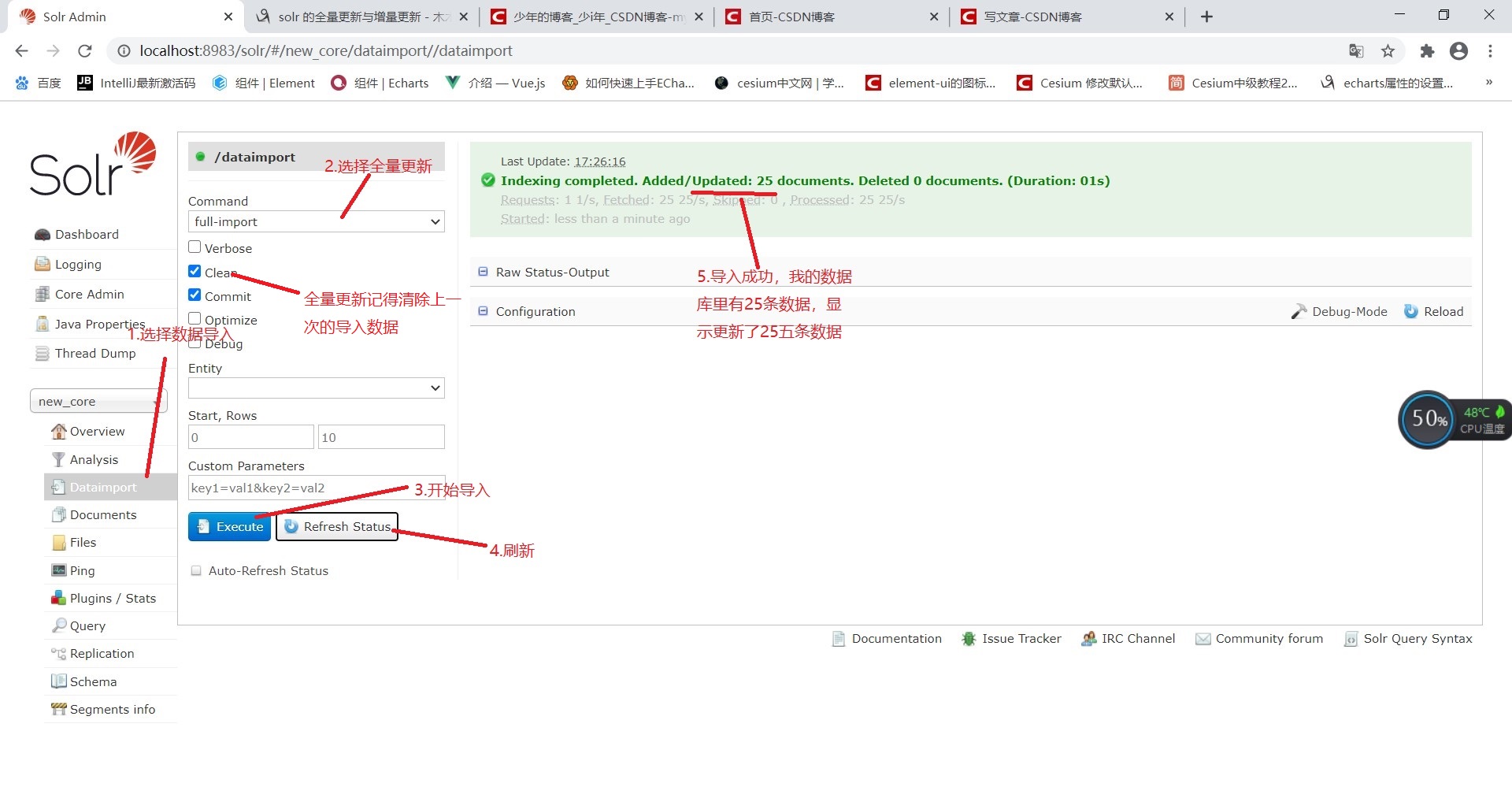Open the new_core core selector

click(98, 402)
